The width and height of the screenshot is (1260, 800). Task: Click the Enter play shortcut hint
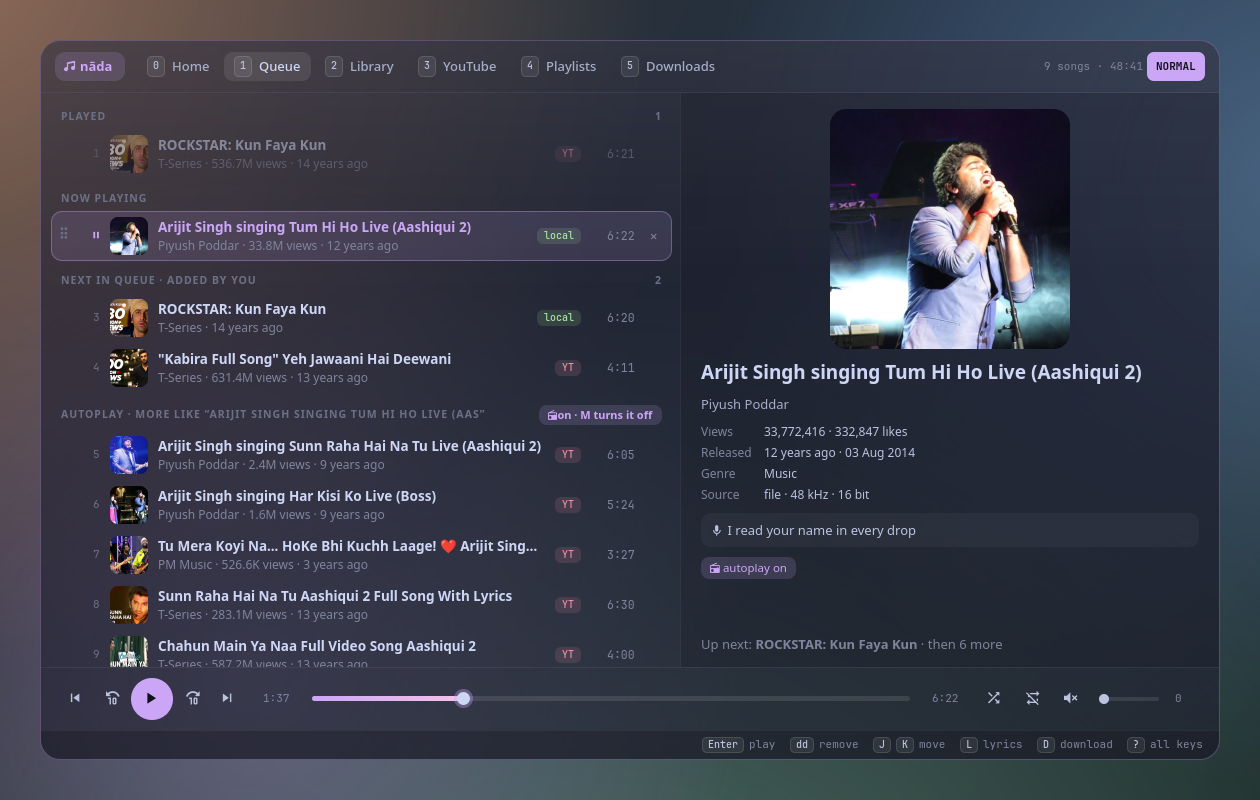[x=739, y=744]
